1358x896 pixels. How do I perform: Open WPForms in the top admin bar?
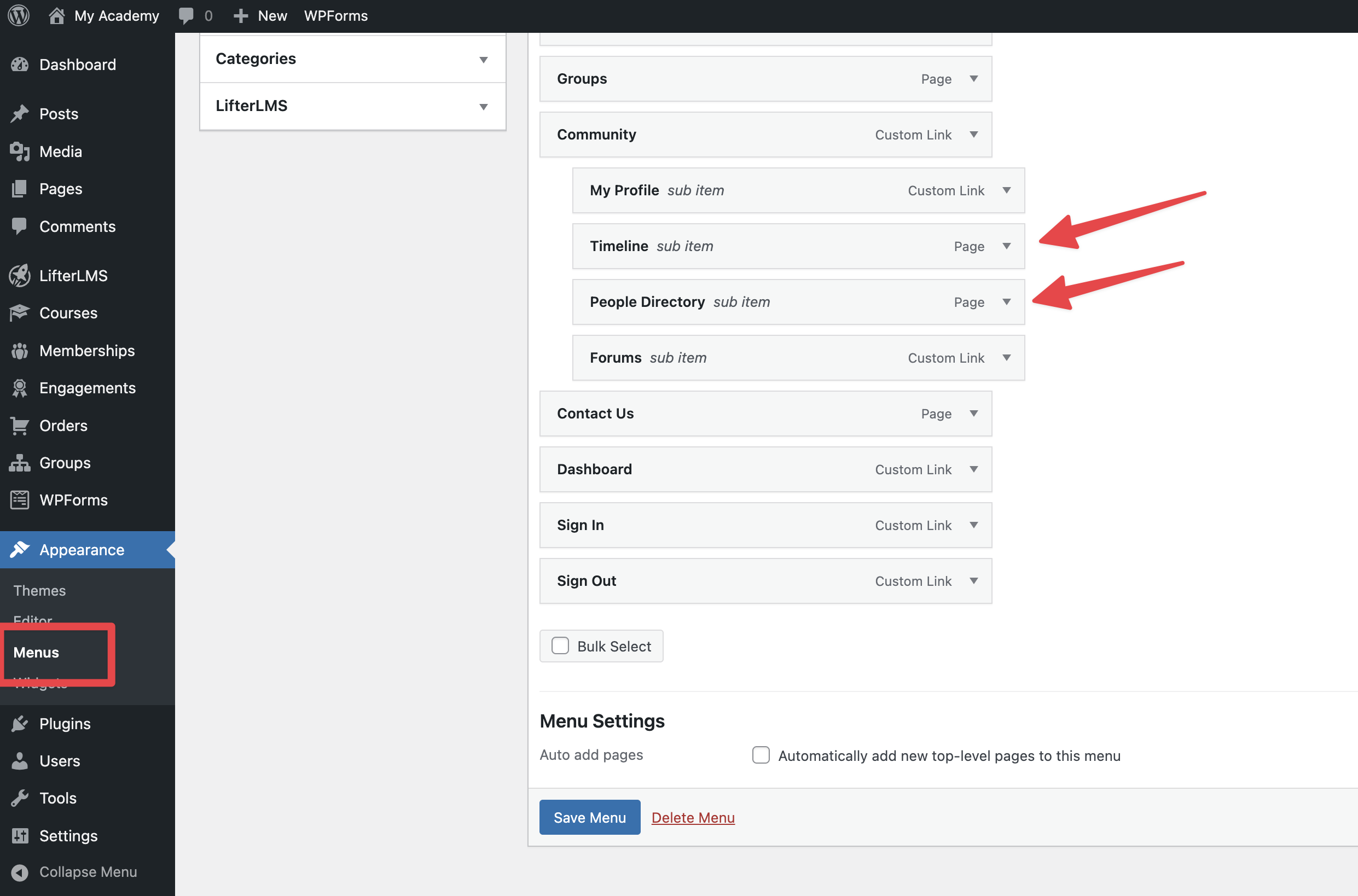(x=335, y=15)
